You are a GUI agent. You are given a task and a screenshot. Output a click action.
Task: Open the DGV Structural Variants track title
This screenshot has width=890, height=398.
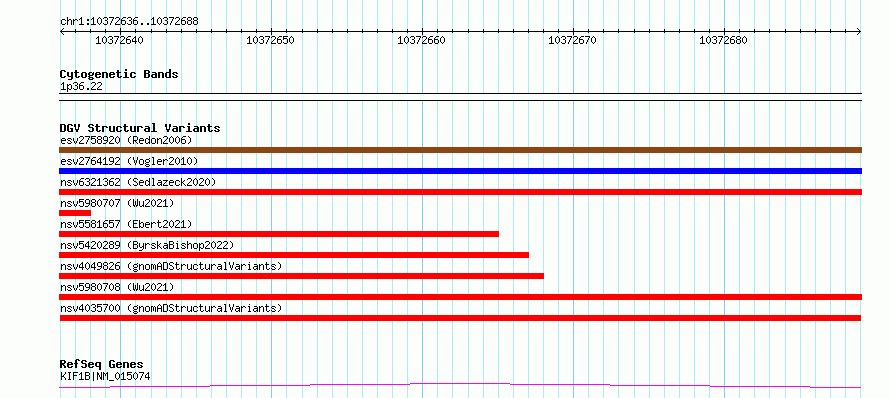140,128
